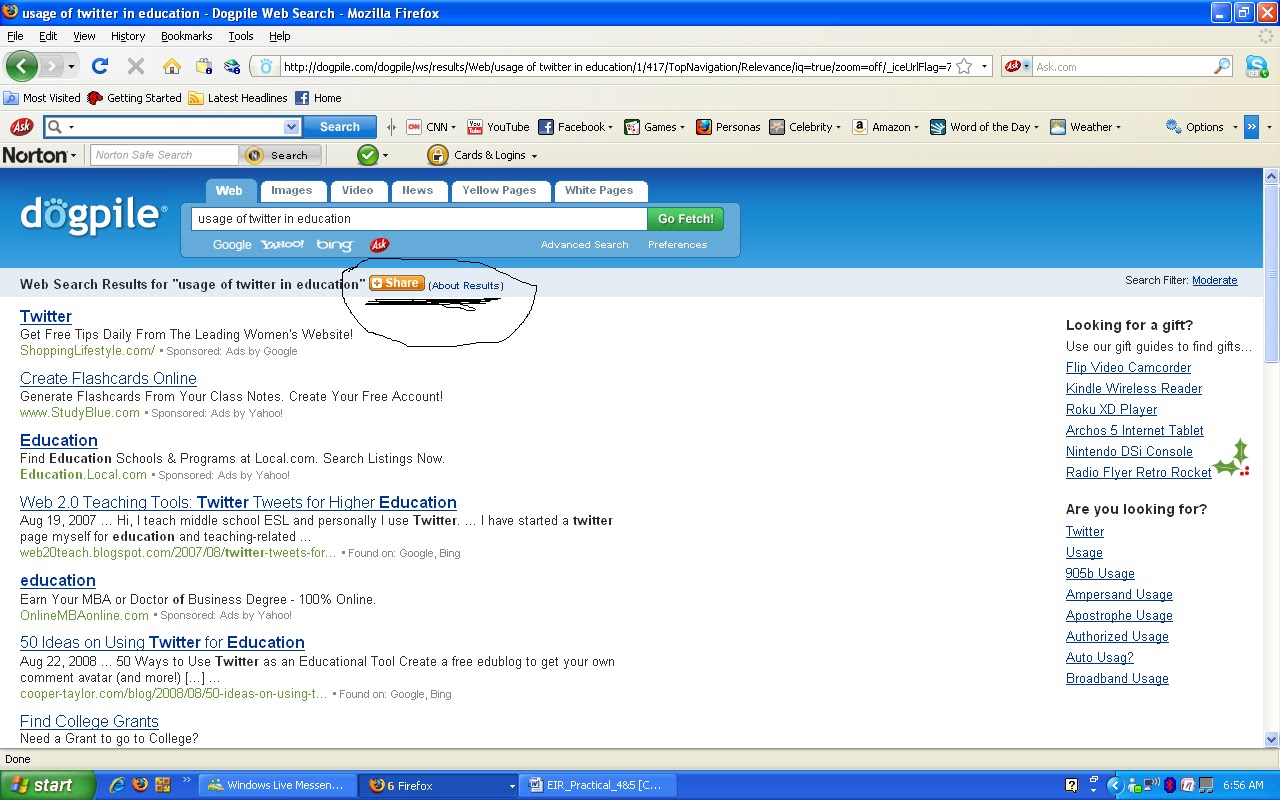This screenshot has height=800, width=1280.
Task: Click the Go Fetch! button
Action: click(685, 219)
